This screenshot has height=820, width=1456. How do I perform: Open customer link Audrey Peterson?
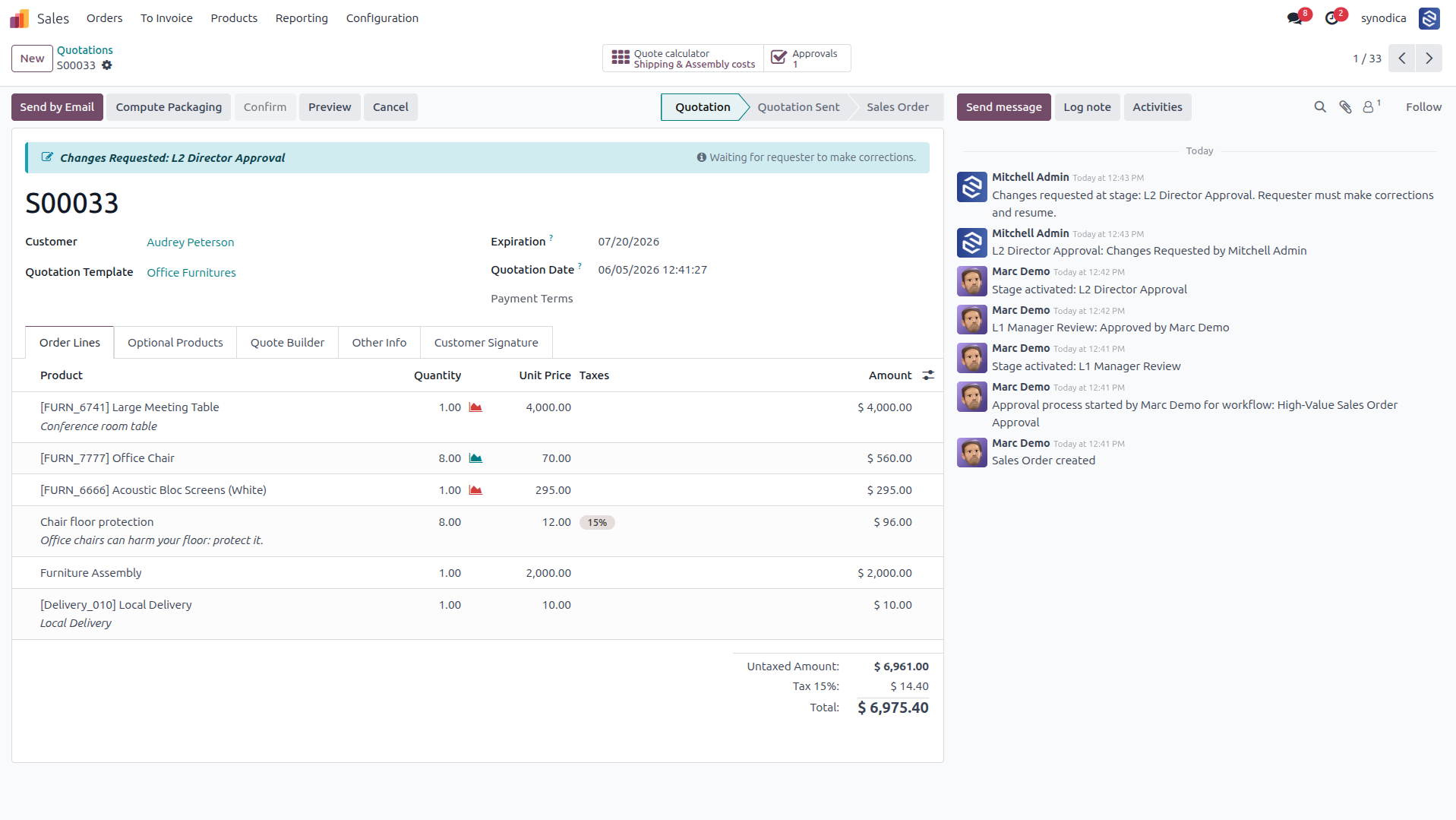pyautogui.click(x=191, y=242)
